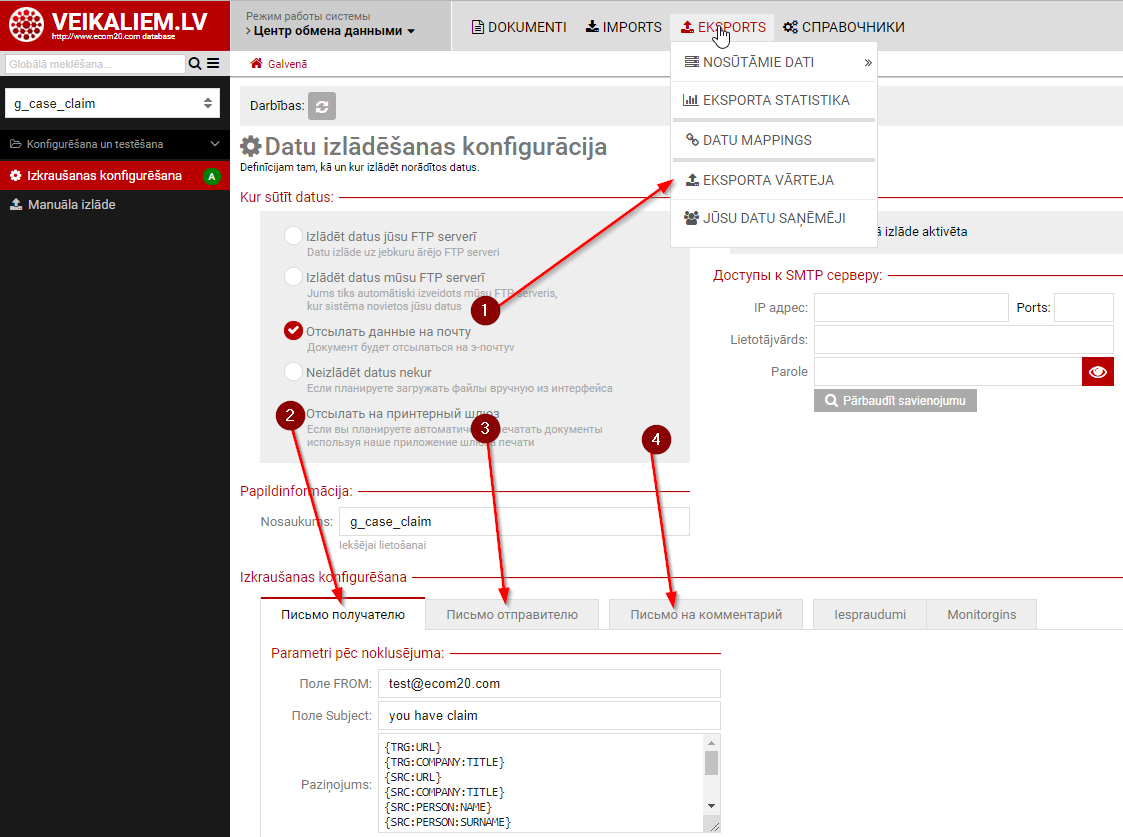Open Manuāla izlāde in sidebar

(70, 204)
